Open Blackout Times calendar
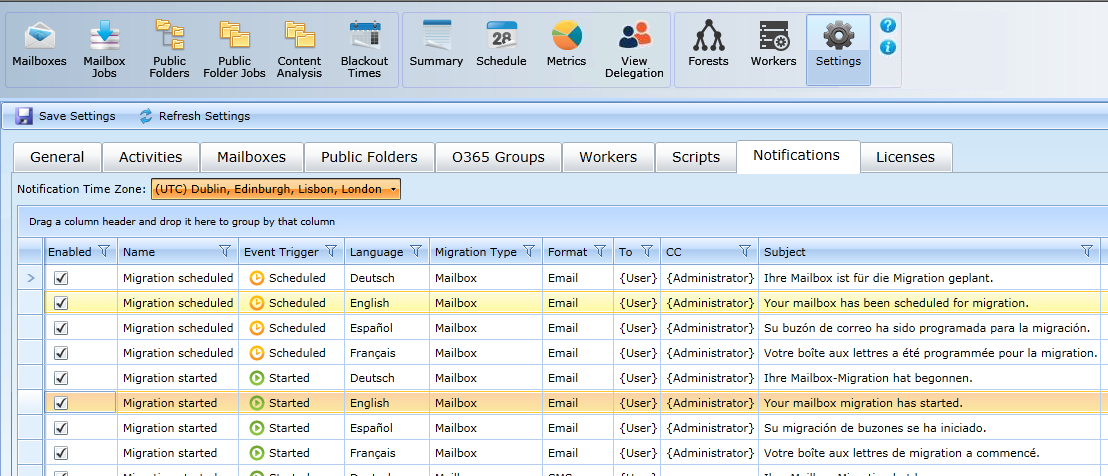 tap(364, 47)
